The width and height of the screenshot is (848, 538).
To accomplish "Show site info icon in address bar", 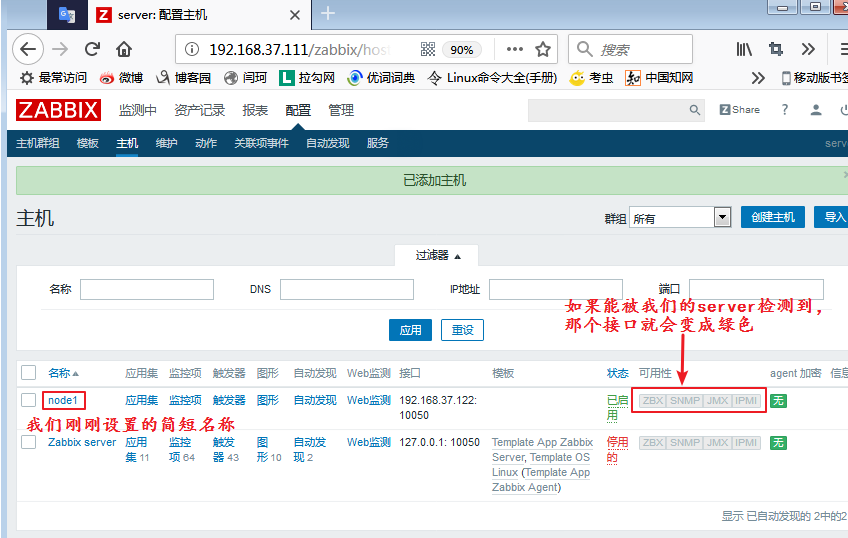I will click(x=192, y=50).
